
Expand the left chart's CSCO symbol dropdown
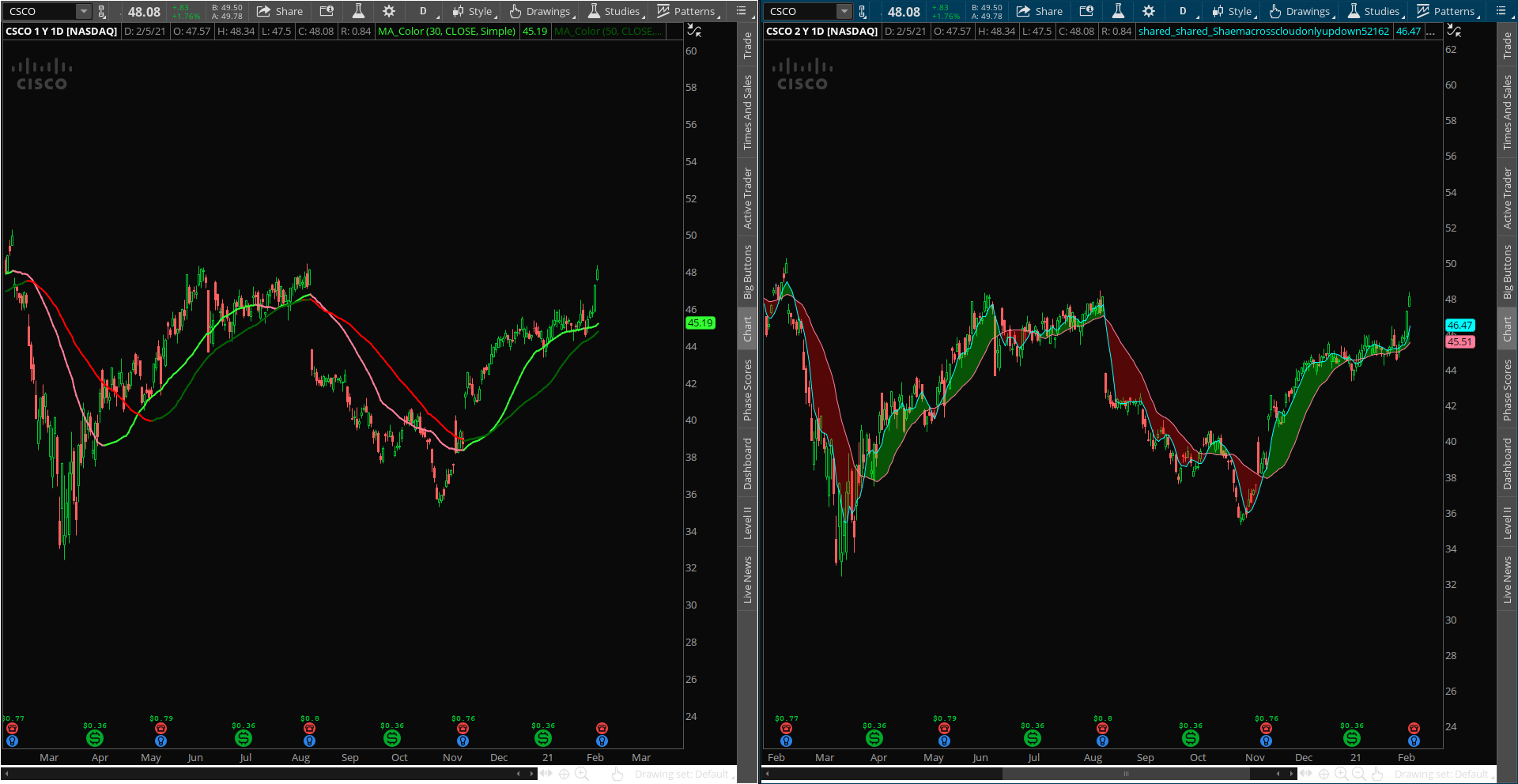click(x=84, y=11)
